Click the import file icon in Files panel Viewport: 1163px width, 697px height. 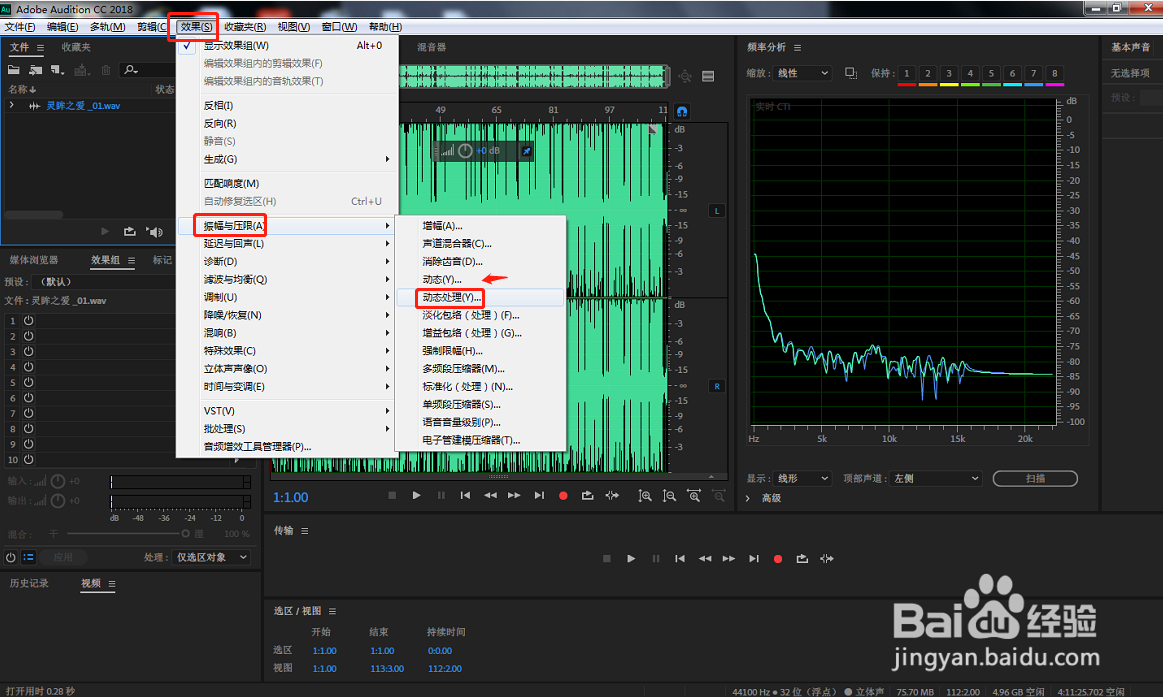pyautogui.click(x=35, y=70)
